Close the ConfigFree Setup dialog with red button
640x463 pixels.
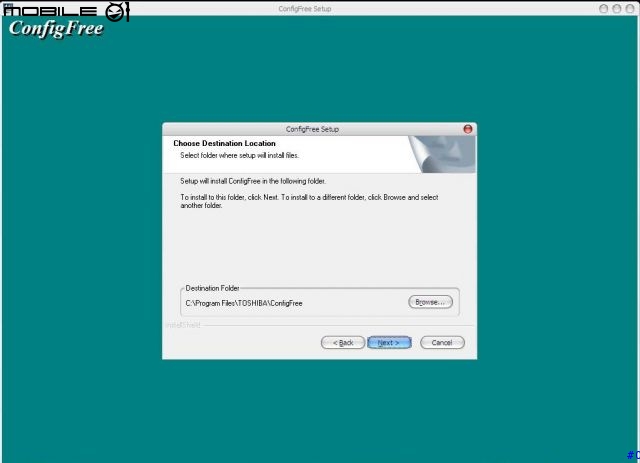[x=468, y=129]
